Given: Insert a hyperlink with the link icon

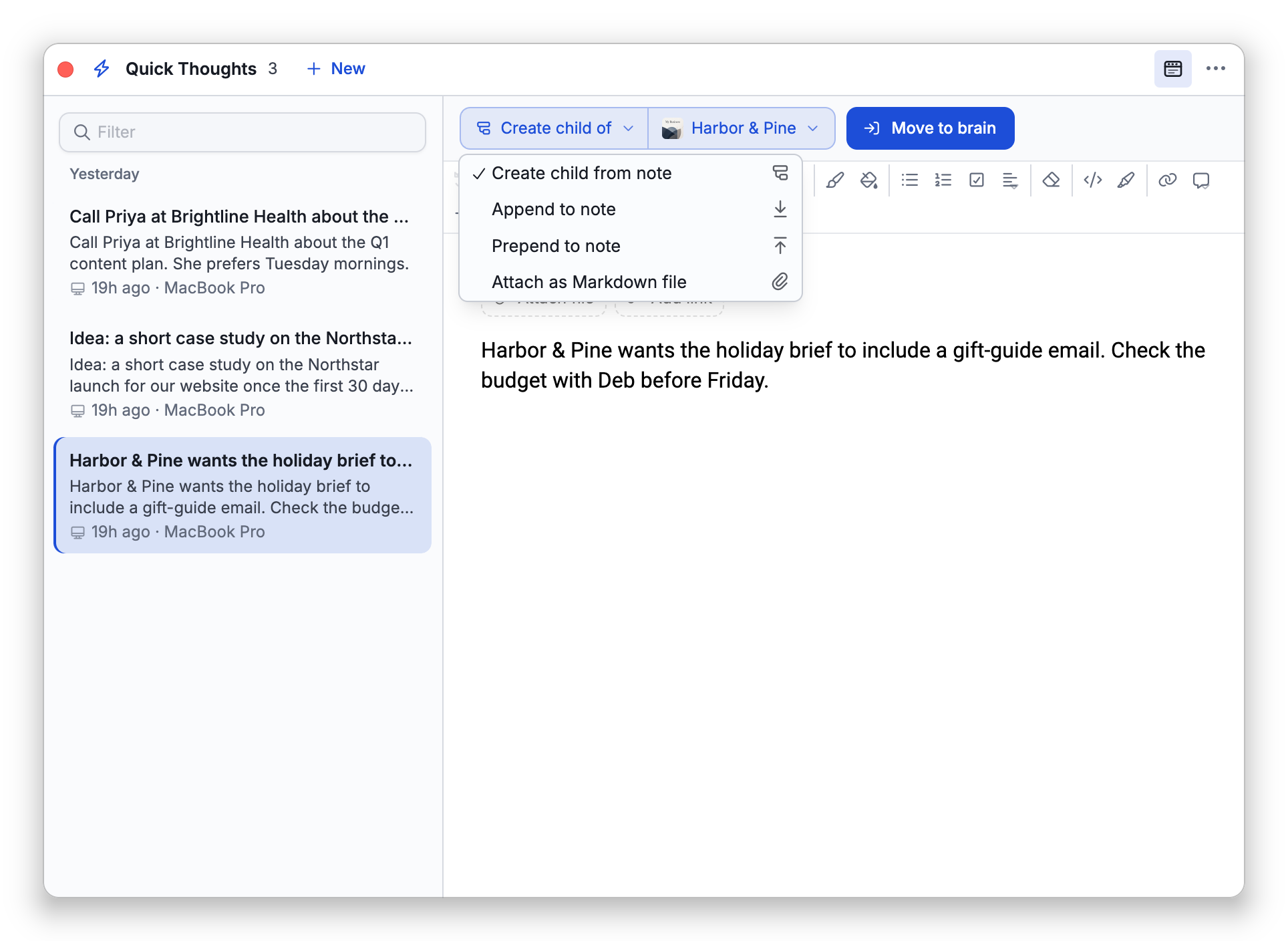Looking at the screenshot, I should pyautogui.click(x=1168, y=180).
